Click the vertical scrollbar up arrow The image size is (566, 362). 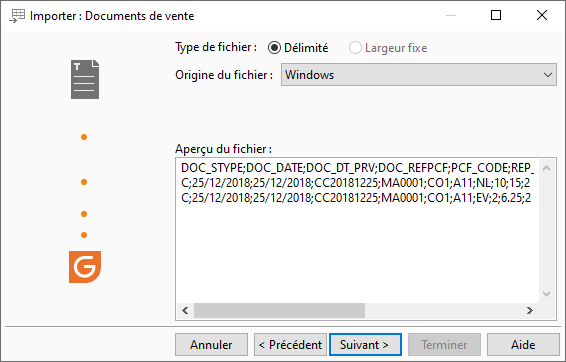547,168
